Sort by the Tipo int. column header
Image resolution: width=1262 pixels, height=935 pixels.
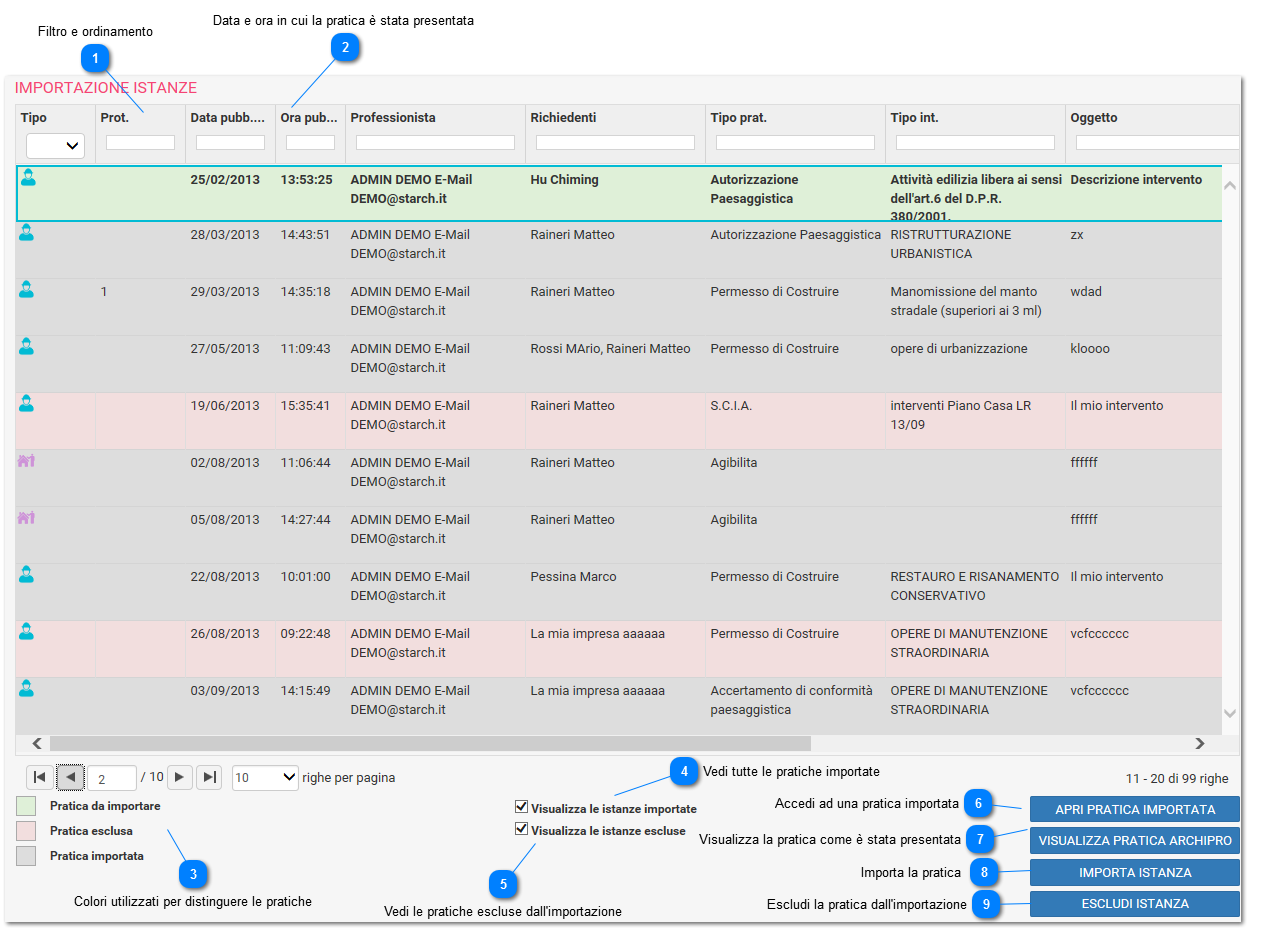[915, 118]
